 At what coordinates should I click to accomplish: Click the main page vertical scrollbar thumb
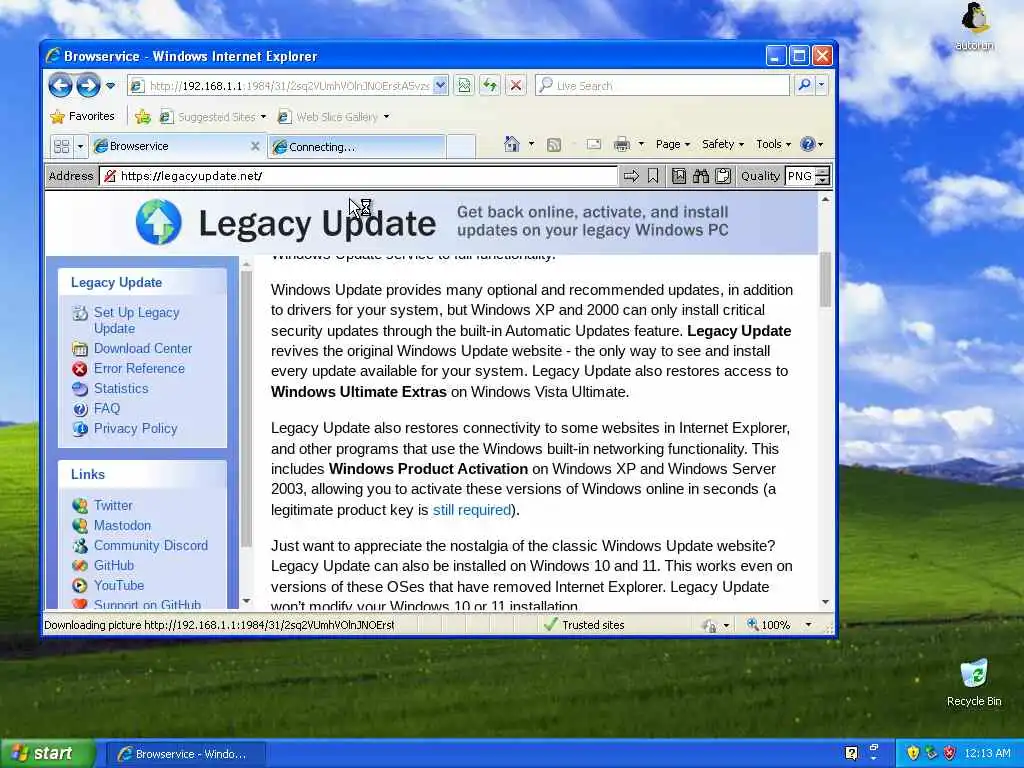(x=825, y=279)
